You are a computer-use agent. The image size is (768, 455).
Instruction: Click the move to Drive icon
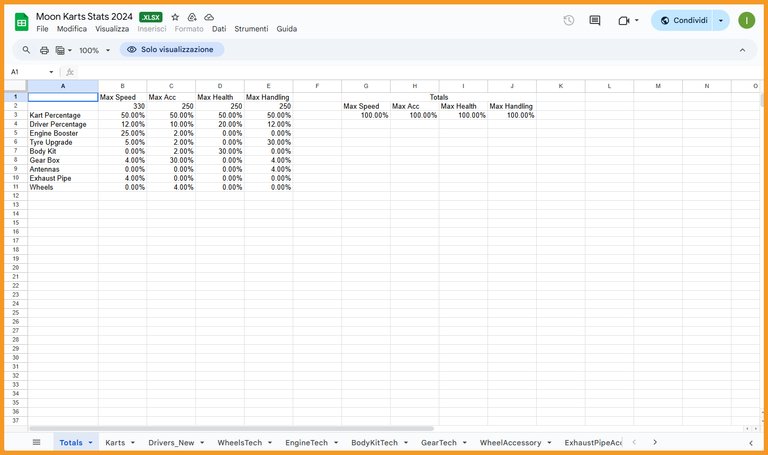click(192, 17)
